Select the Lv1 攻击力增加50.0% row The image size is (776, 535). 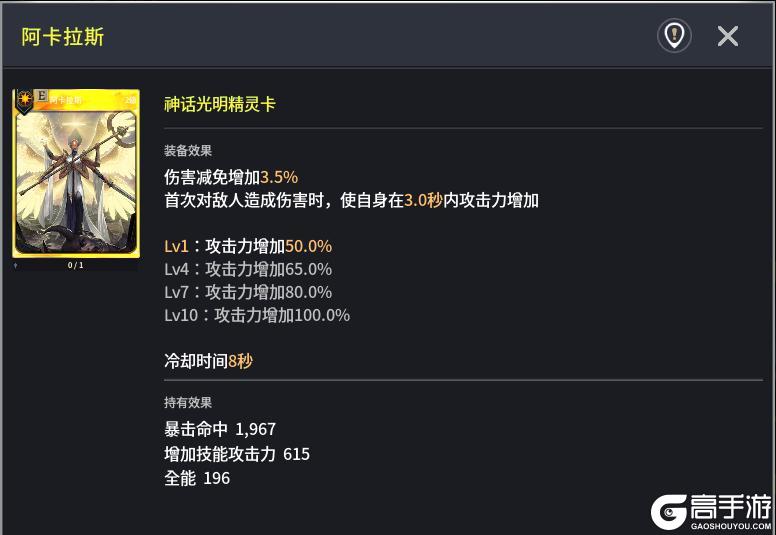pos(248,246)
